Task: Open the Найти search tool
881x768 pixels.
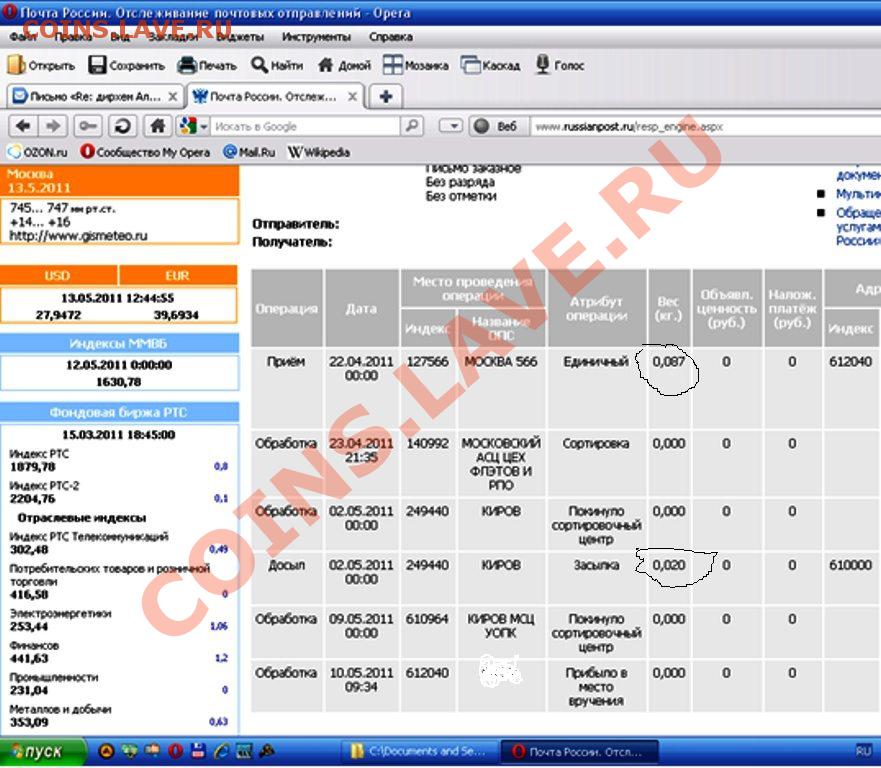Action: pyautogui.click(x=277, y=65)
